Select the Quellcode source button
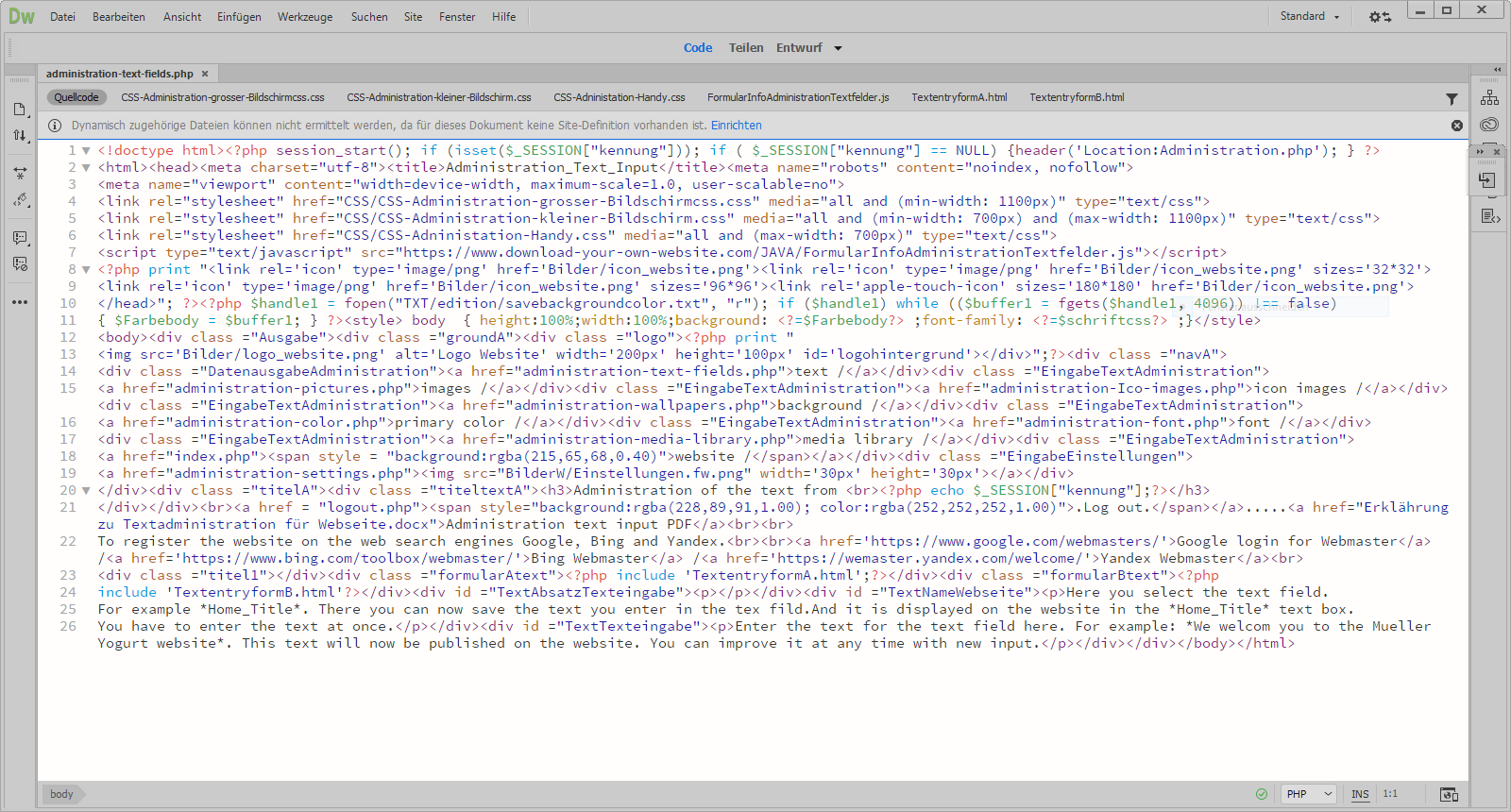 pos(76,97)
